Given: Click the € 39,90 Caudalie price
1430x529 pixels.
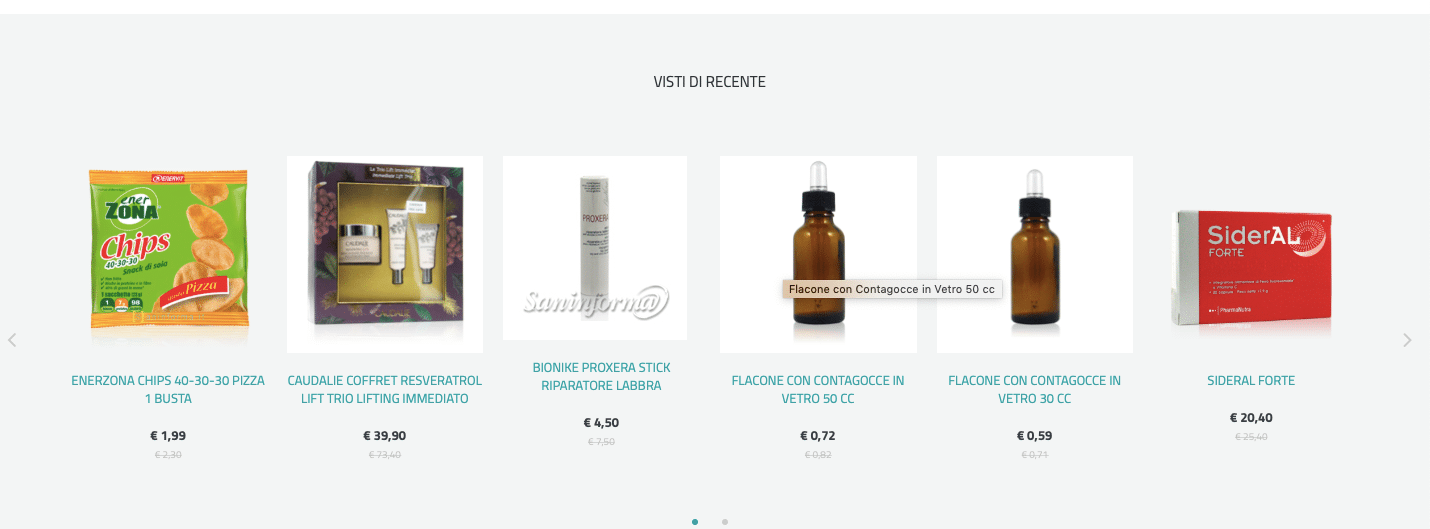Looking at the screenshot, I should pos(385,436).
